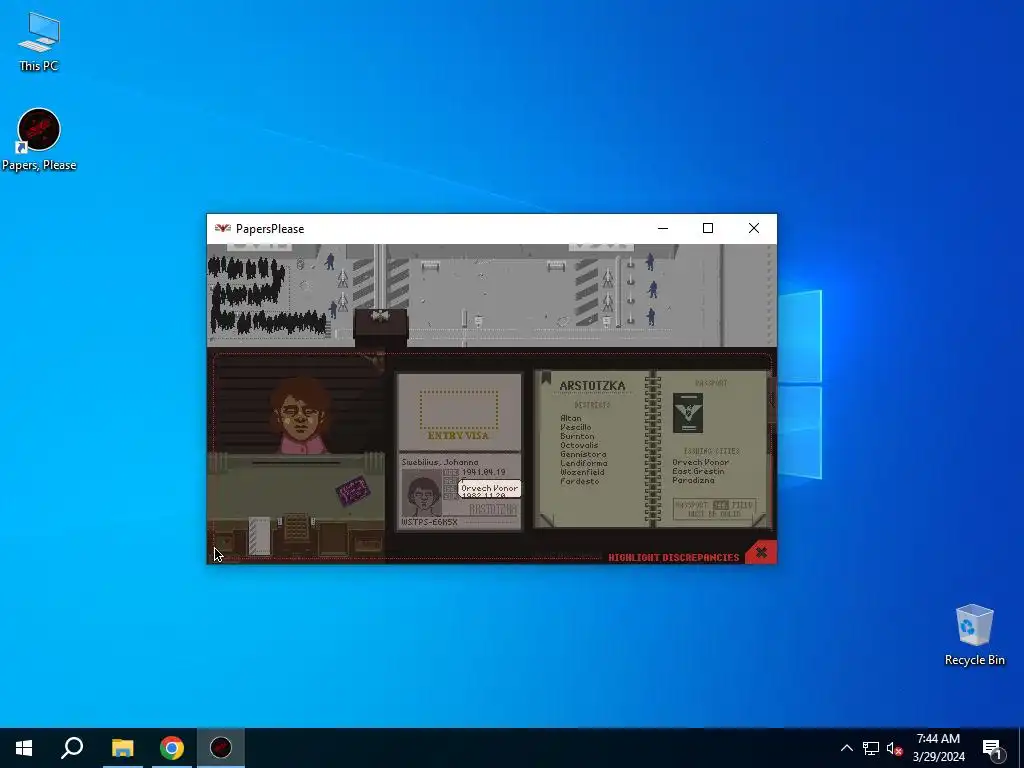Cancel inspection mode with red X button
The height and width of the screenshot is (768, 1024).
pyautogui.click(x=761, y=552)
